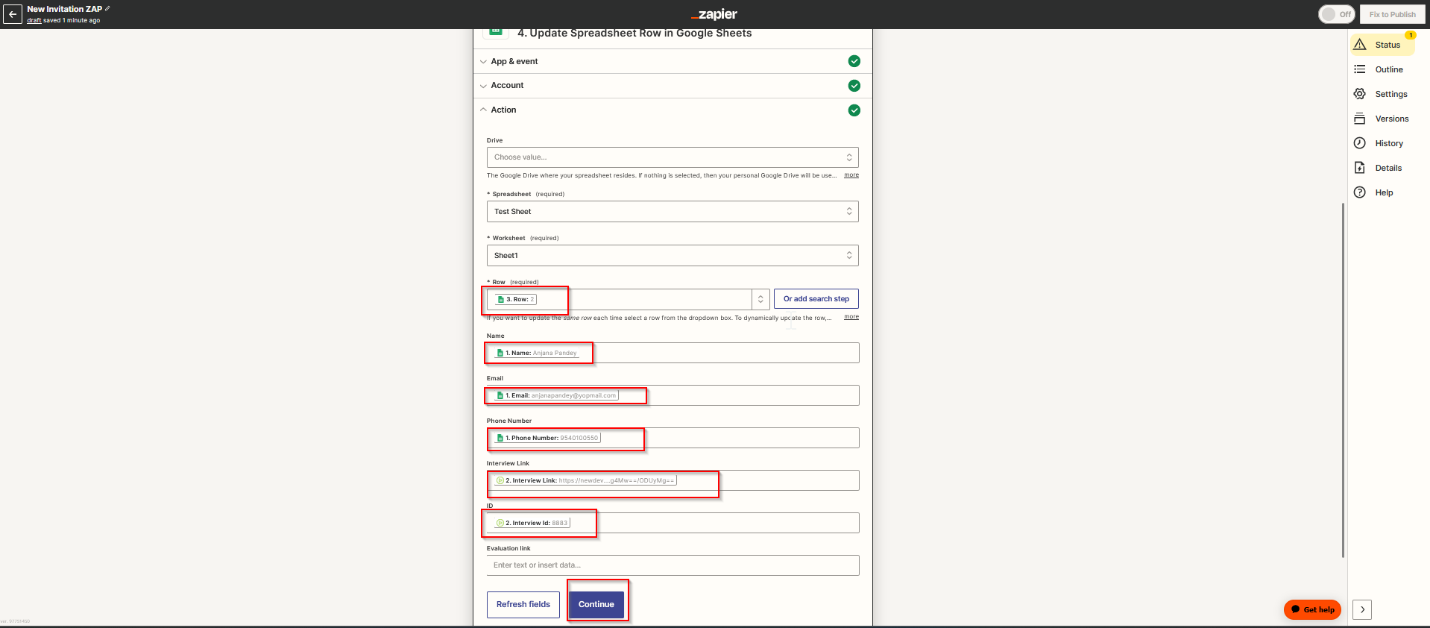Open Status warning icon in sidebar
Viewport: 1430px width, 628px height.
click(1359, 45)
